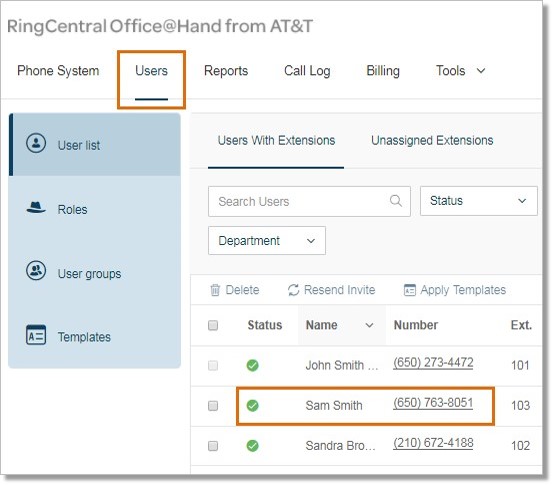Screen dimensions: 553x485
Task: Click the Resend Invite refresh icon
Action: [293, 290]
